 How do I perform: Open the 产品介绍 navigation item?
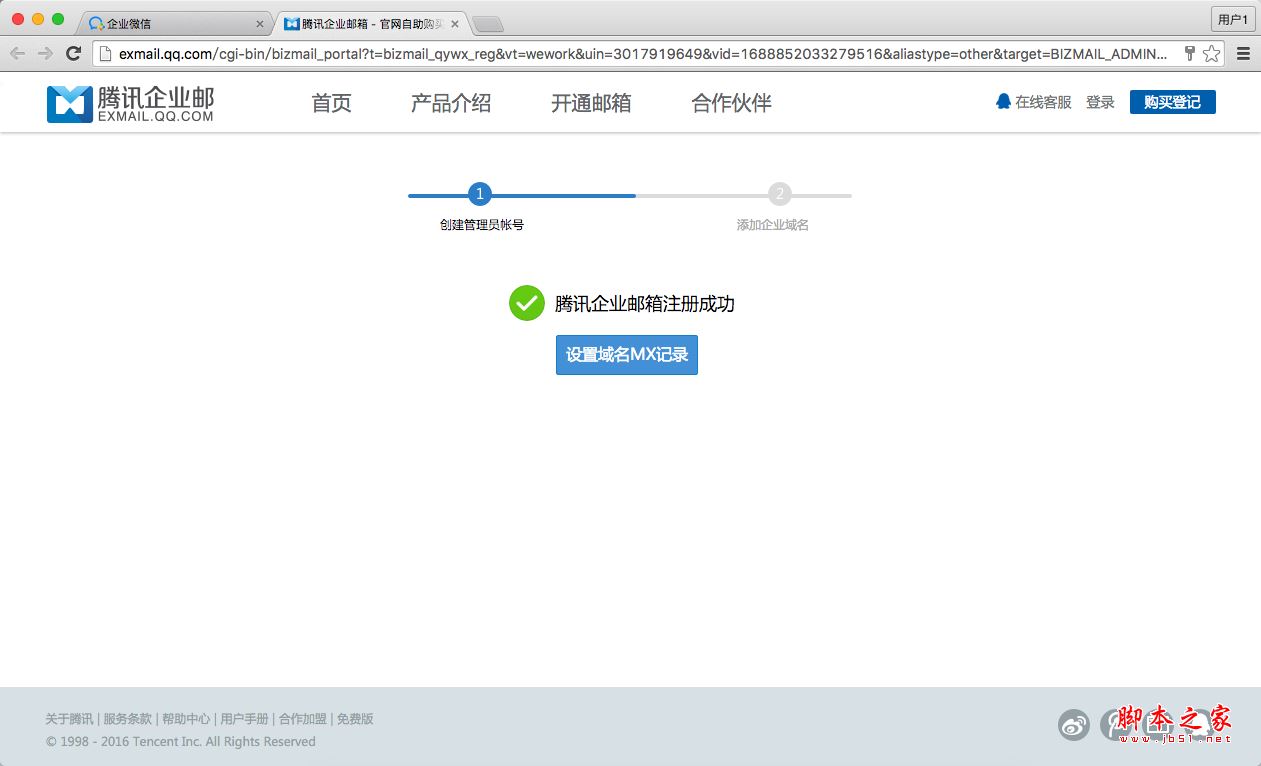click(451, 103)
